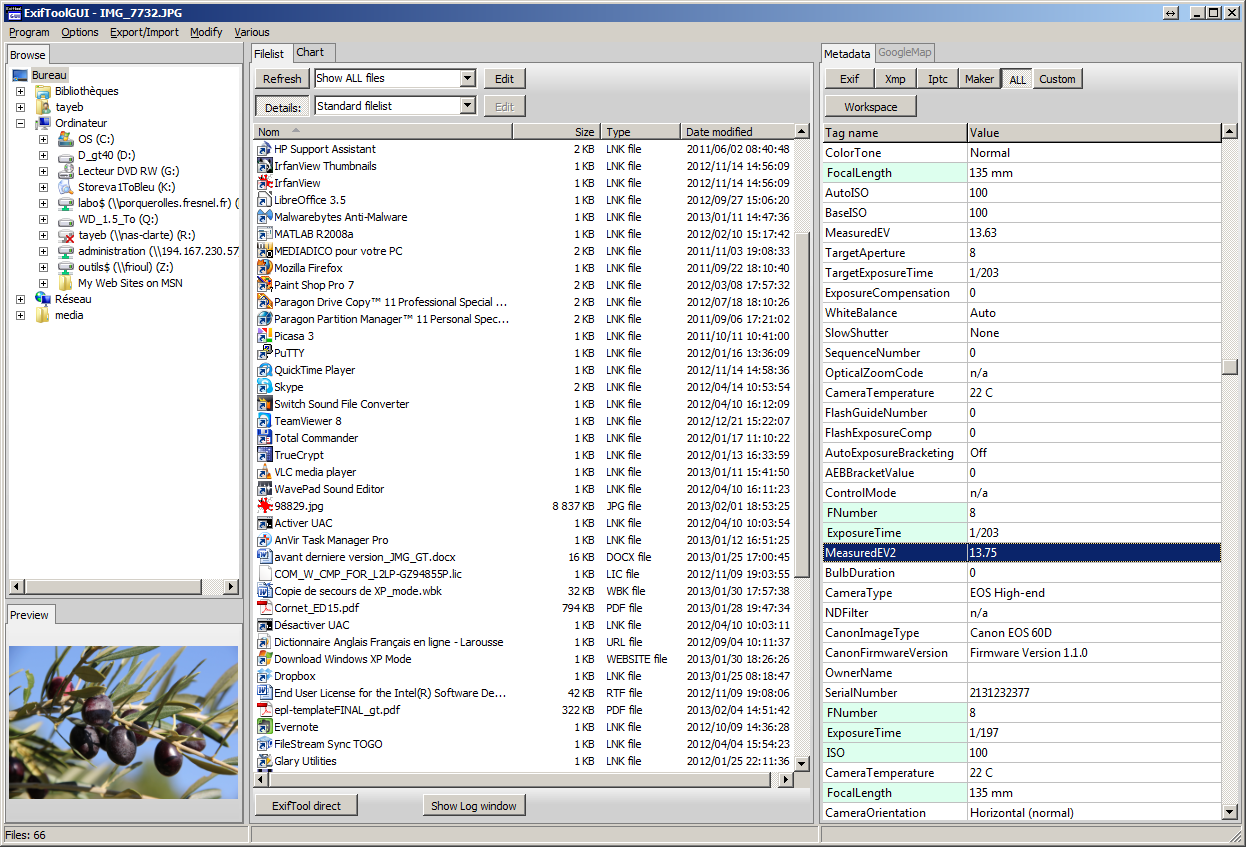Toggle the ALL metadata button

1017,79
